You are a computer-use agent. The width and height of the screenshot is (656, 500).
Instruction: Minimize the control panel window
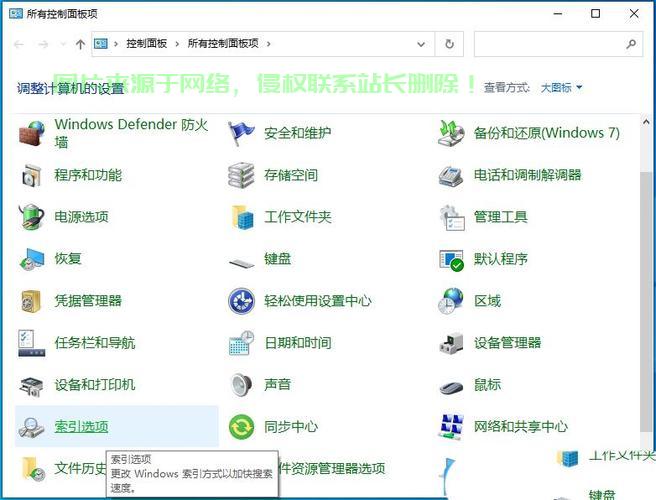point(558,14)
